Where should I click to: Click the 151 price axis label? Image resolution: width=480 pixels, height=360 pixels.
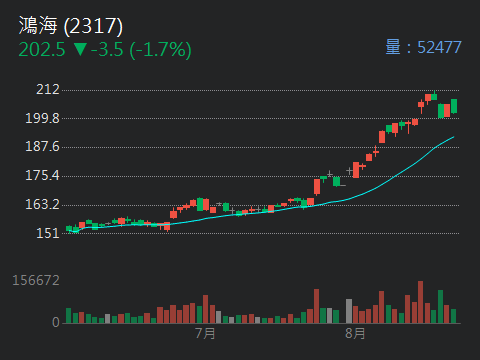tap(48, 233)
